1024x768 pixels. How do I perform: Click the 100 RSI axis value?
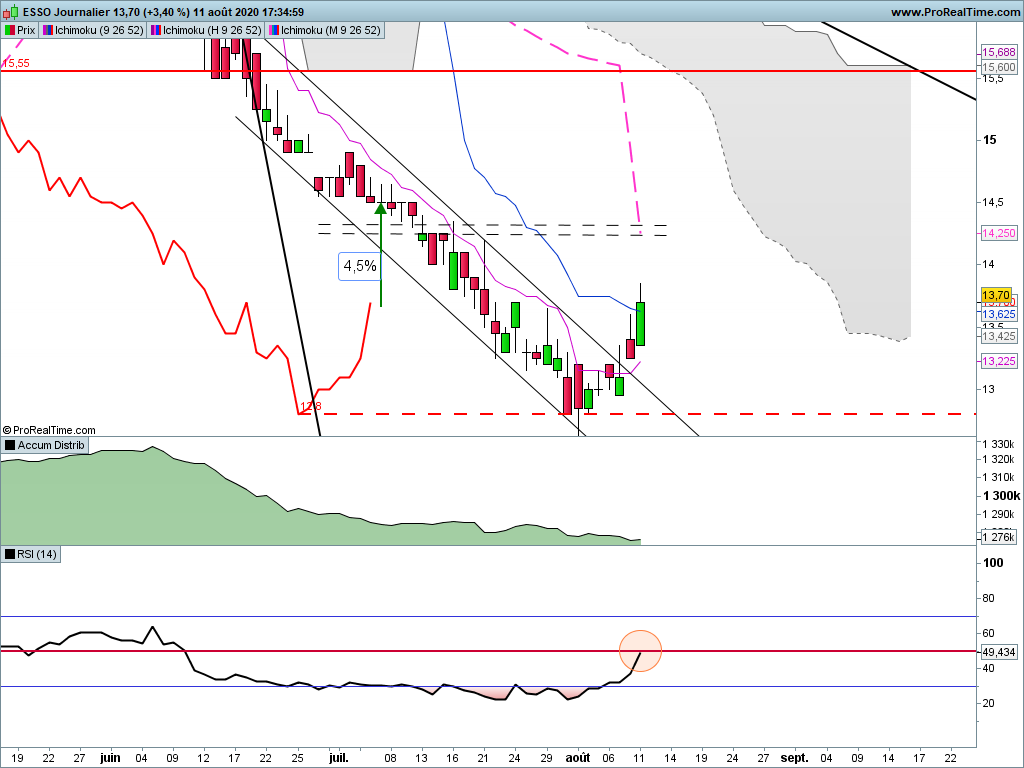click(x=993, y=563)
